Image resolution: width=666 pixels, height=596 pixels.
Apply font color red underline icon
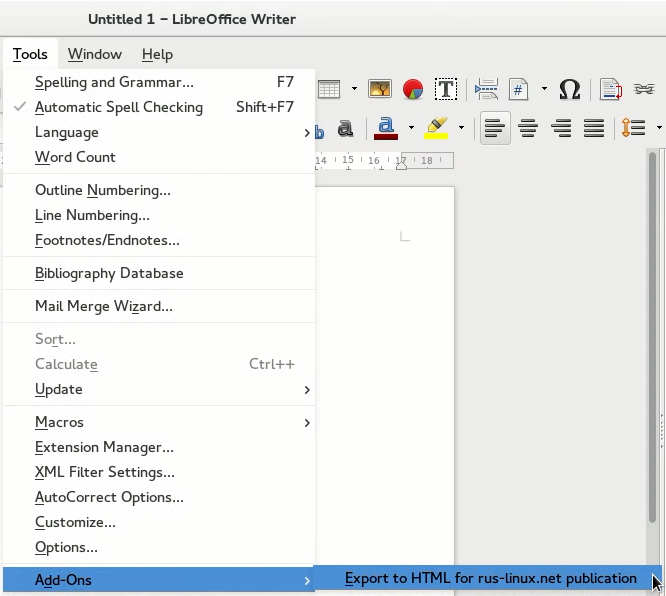[x=386, y=128]
